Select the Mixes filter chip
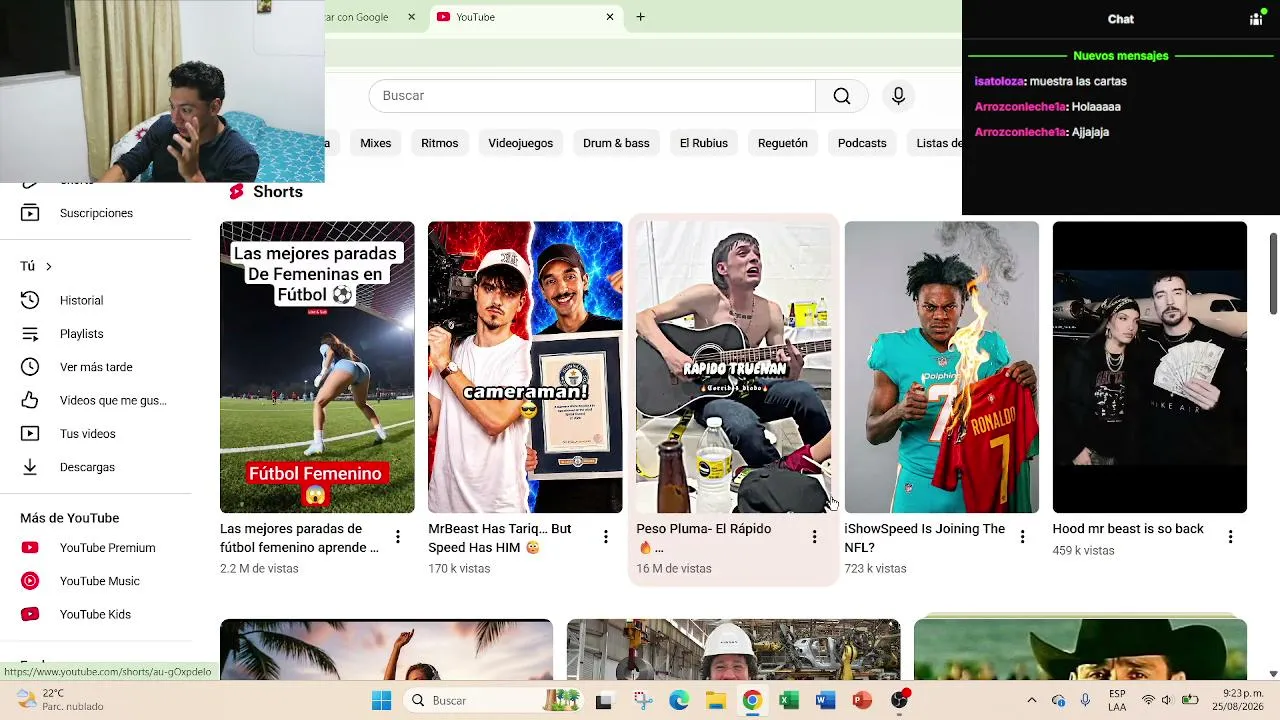1280x720 pixels. point(376,143)
